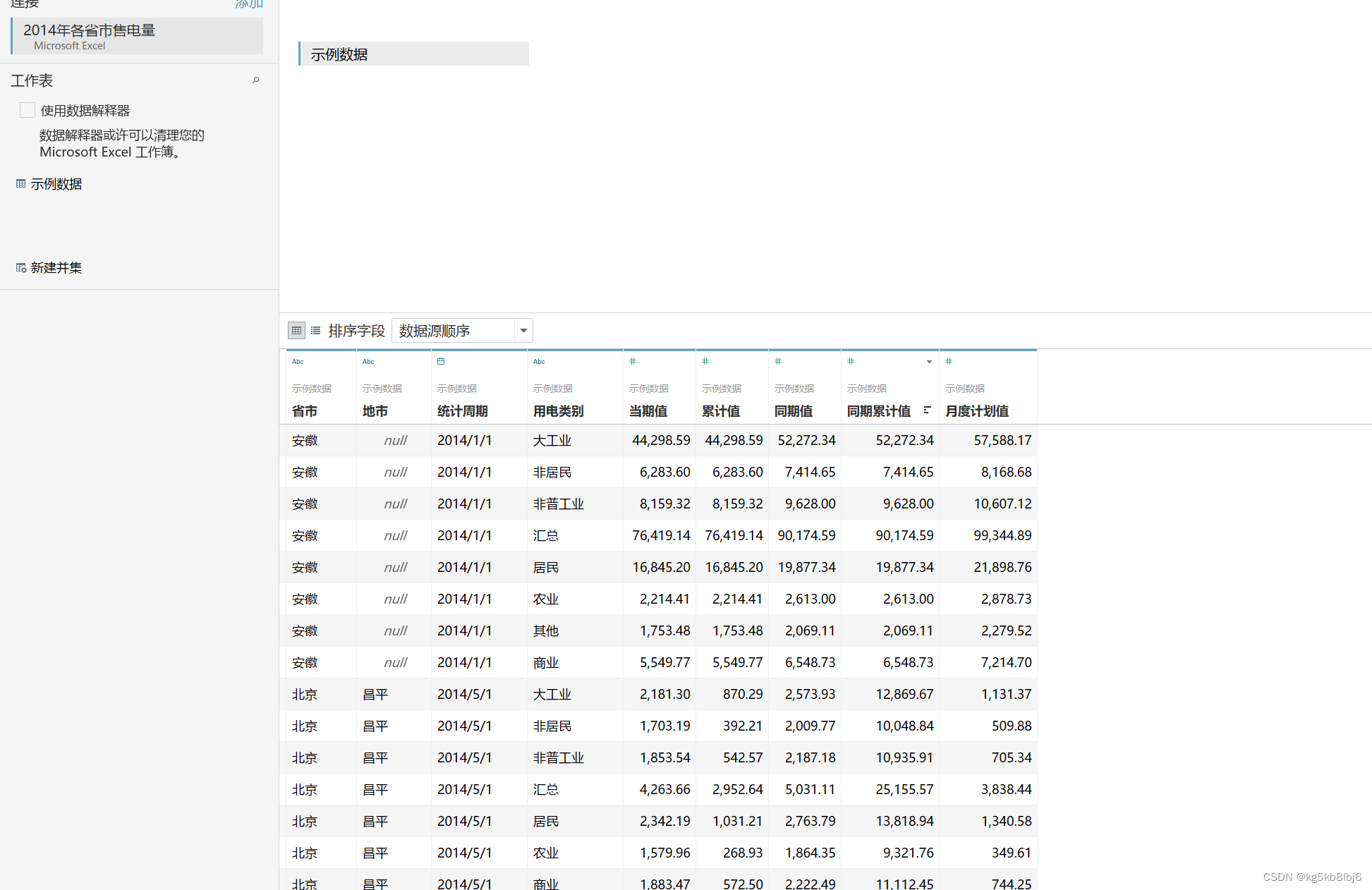Viewport: 1372px width, 890px height.
Task: Switch to metadata list view icon
Action: click(x=315, y=330)
